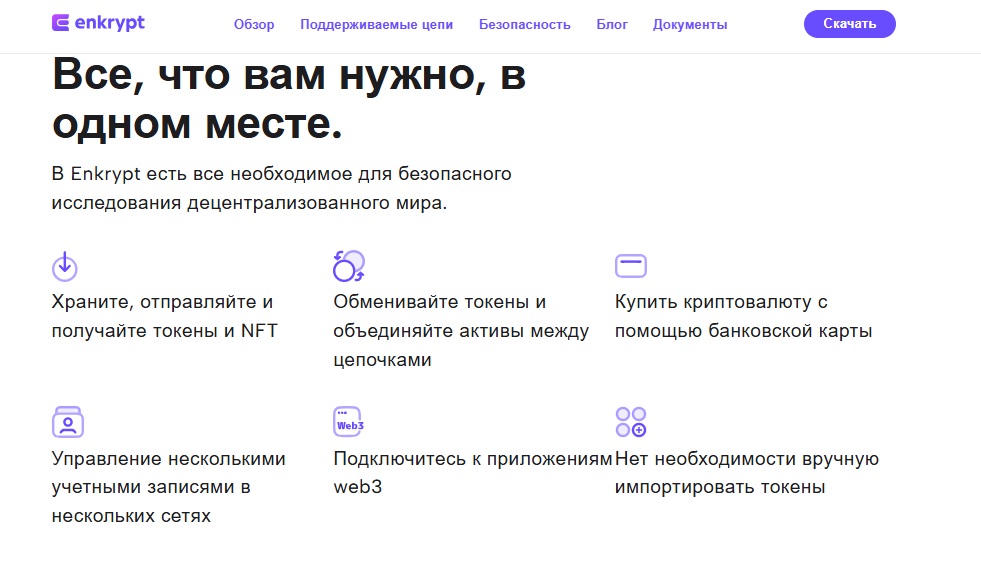
Task: Click heading 'Все, что вам нужно, в одном месте.'
Action: click(x=289, y=99)
